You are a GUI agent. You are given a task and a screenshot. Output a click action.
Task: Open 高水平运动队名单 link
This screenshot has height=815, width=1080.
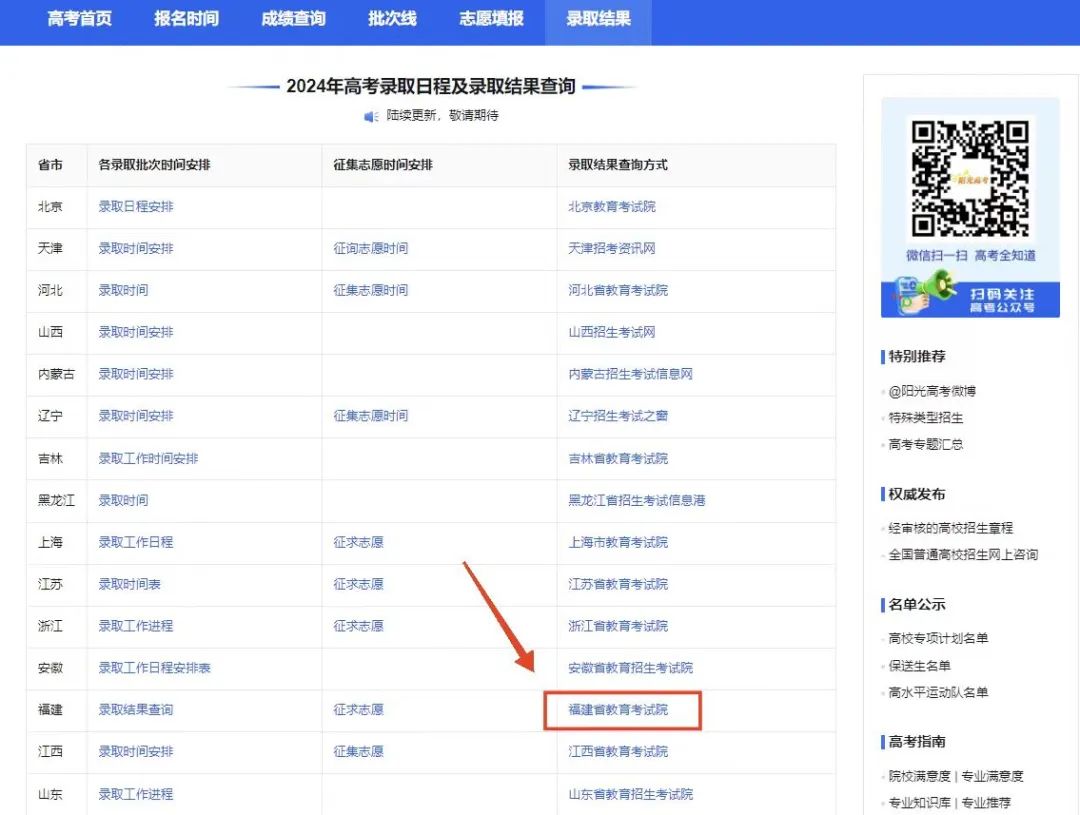point(938,692)
